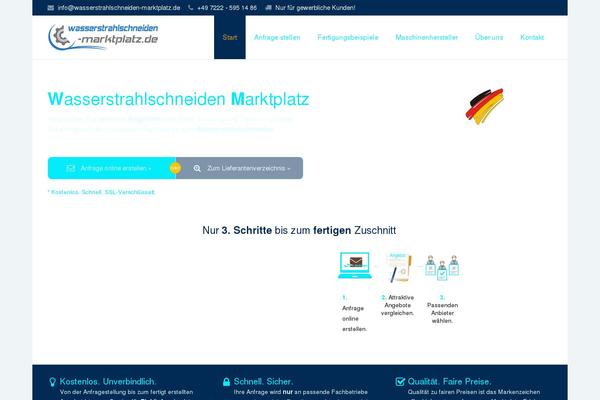
Task: Click the phone icon in the top bar
Action: tap(190, 8)
